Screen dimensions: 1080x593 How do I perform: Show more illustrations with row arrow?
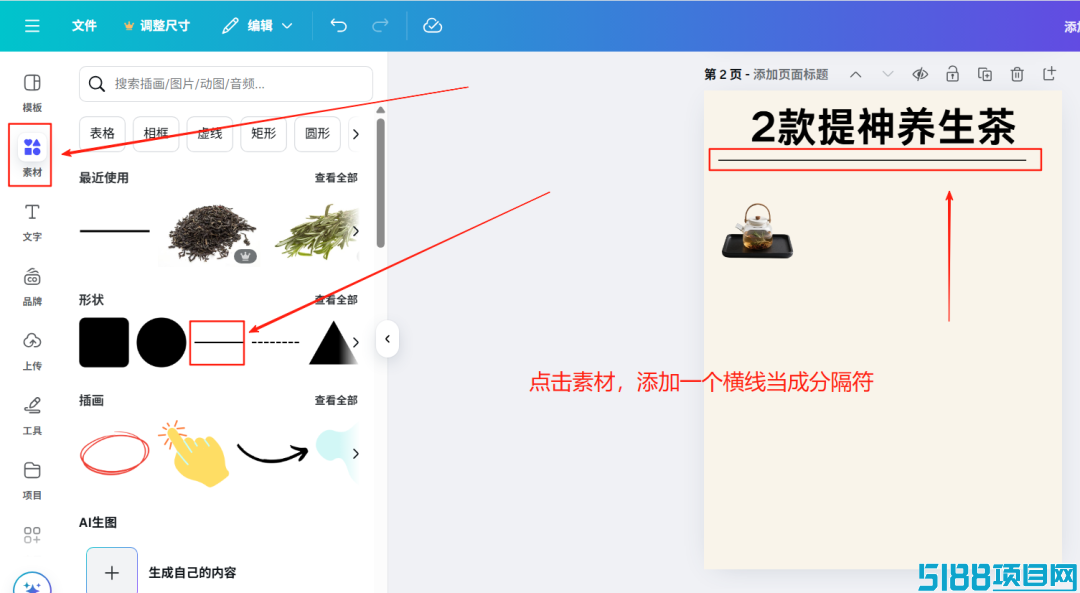[355, 453]
